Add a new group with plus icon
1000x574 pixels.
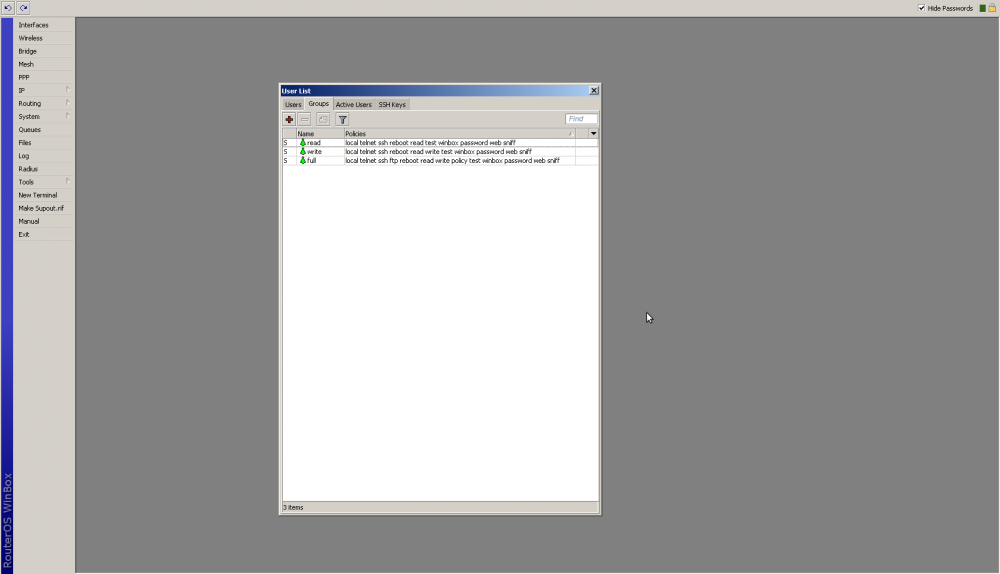[x=290, y=119]
